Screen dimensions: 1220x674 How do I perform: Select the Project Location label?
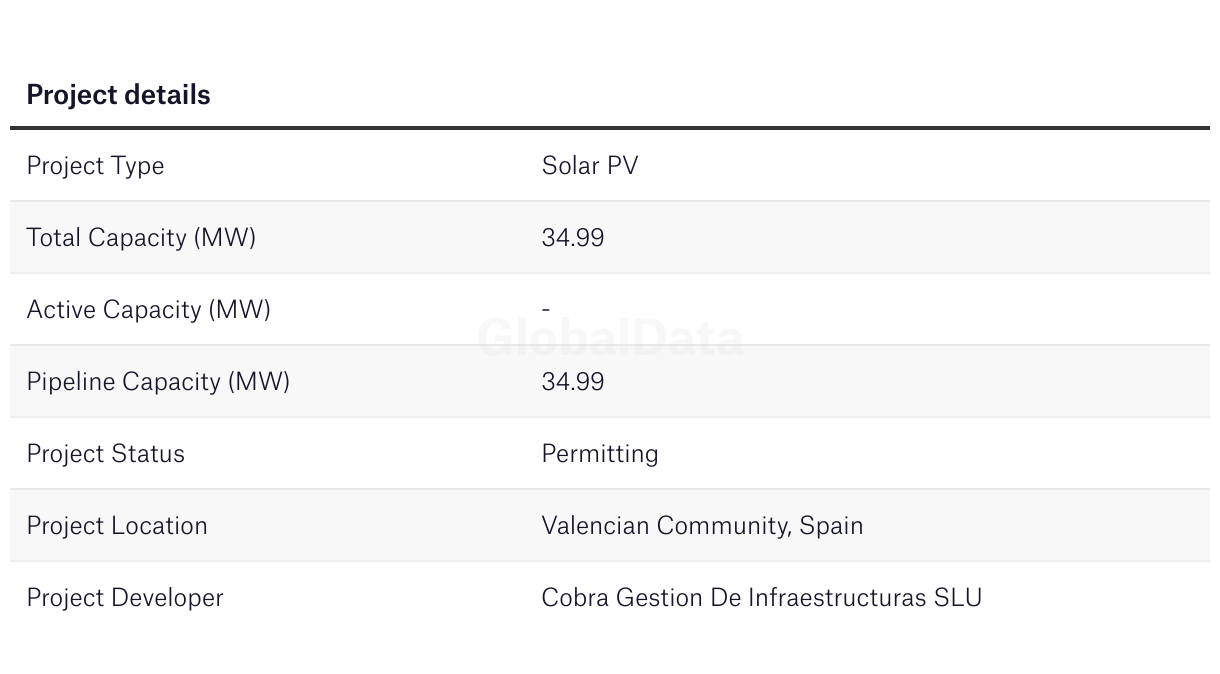117,526
